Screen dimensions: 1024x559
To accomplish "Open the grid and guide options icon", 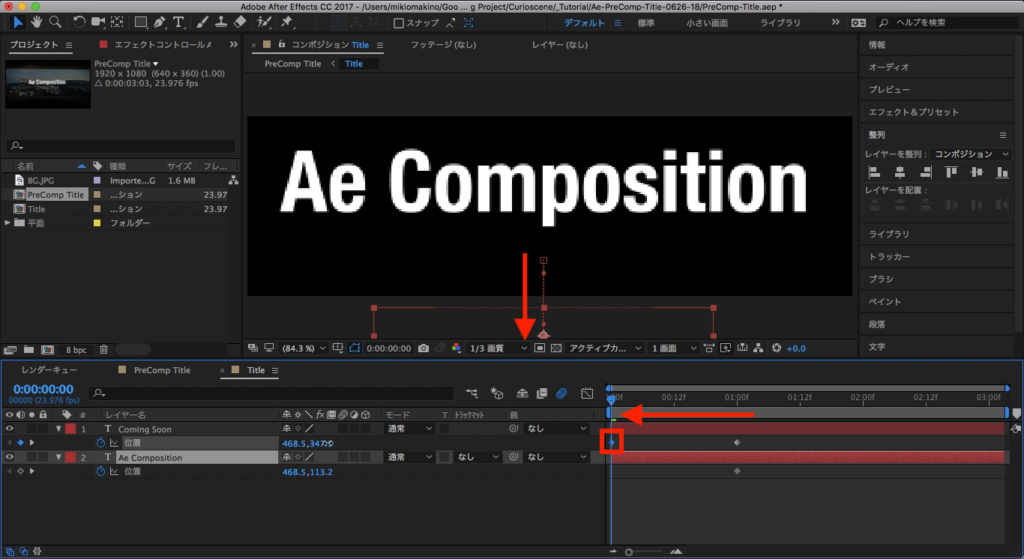I will (x=338, y=348).
